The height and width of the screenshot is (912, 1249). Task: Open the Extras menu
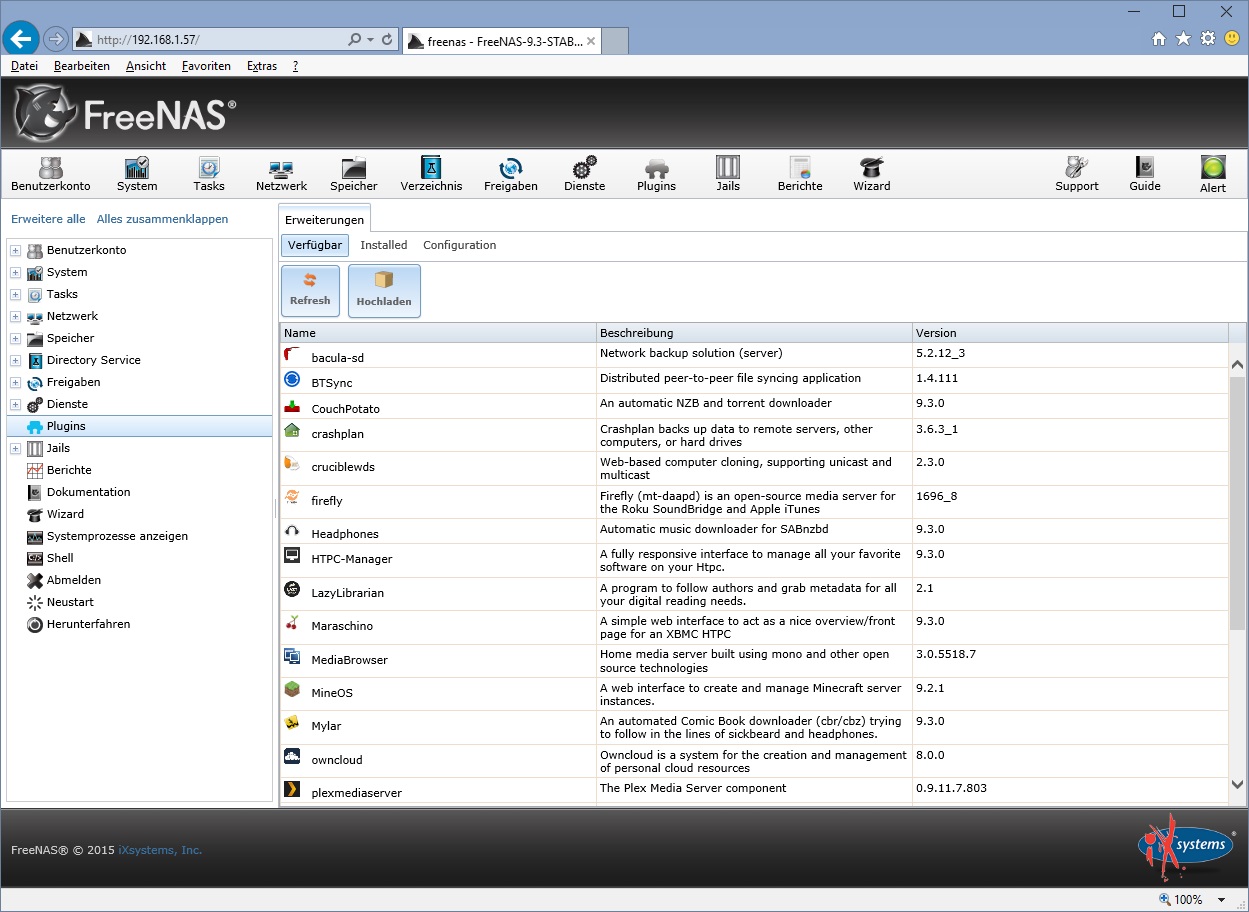click(x=262, y=66)
